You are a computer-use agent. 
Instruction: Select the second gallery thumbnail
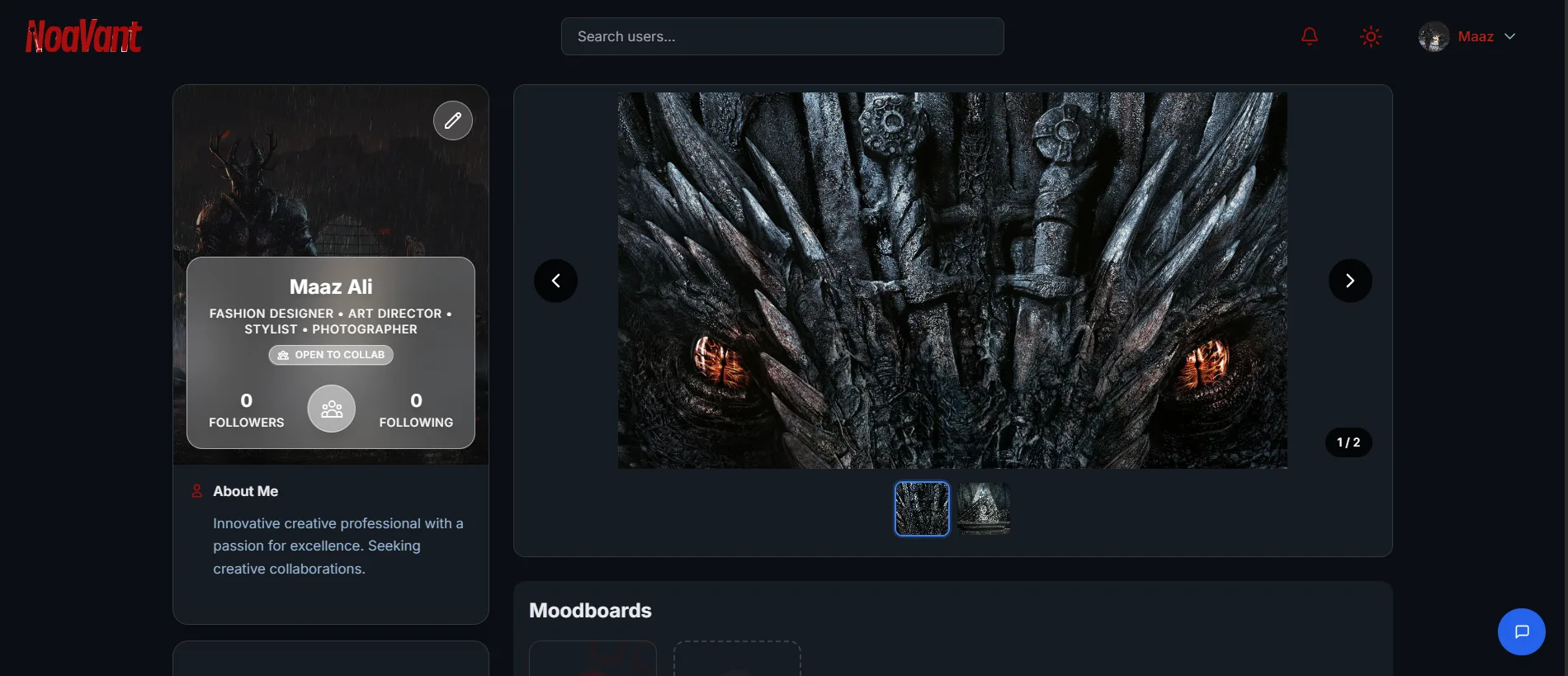(984, 508)
